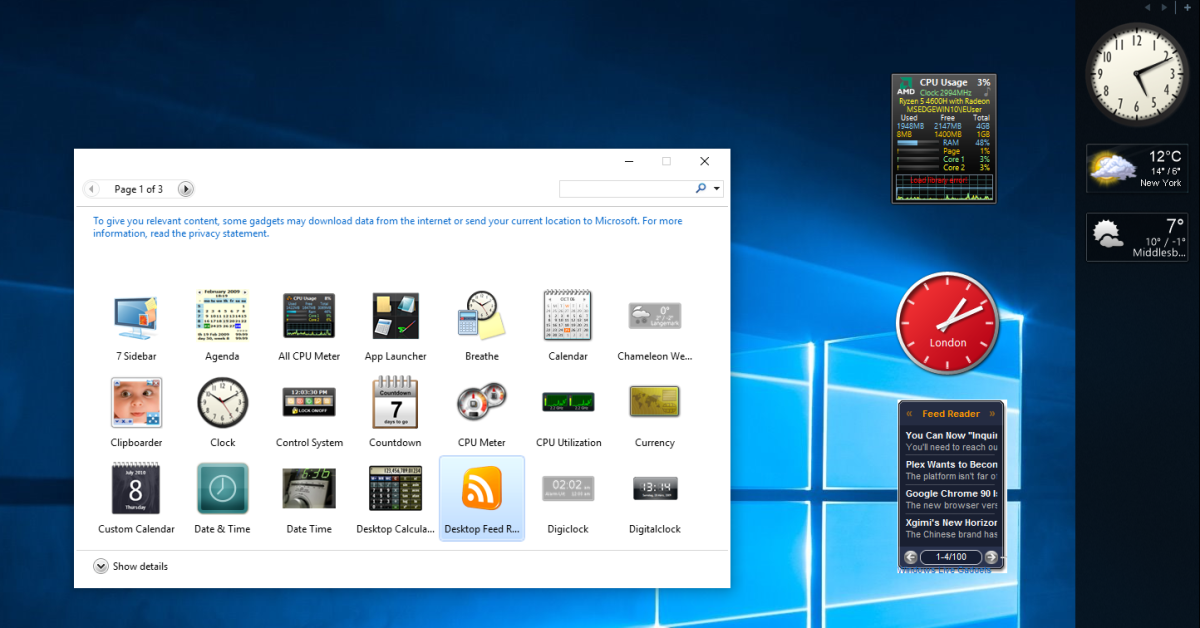This screenshot has width=1200, height=628.
Task: Open the Breathe gadget
Action: point(481,315)
